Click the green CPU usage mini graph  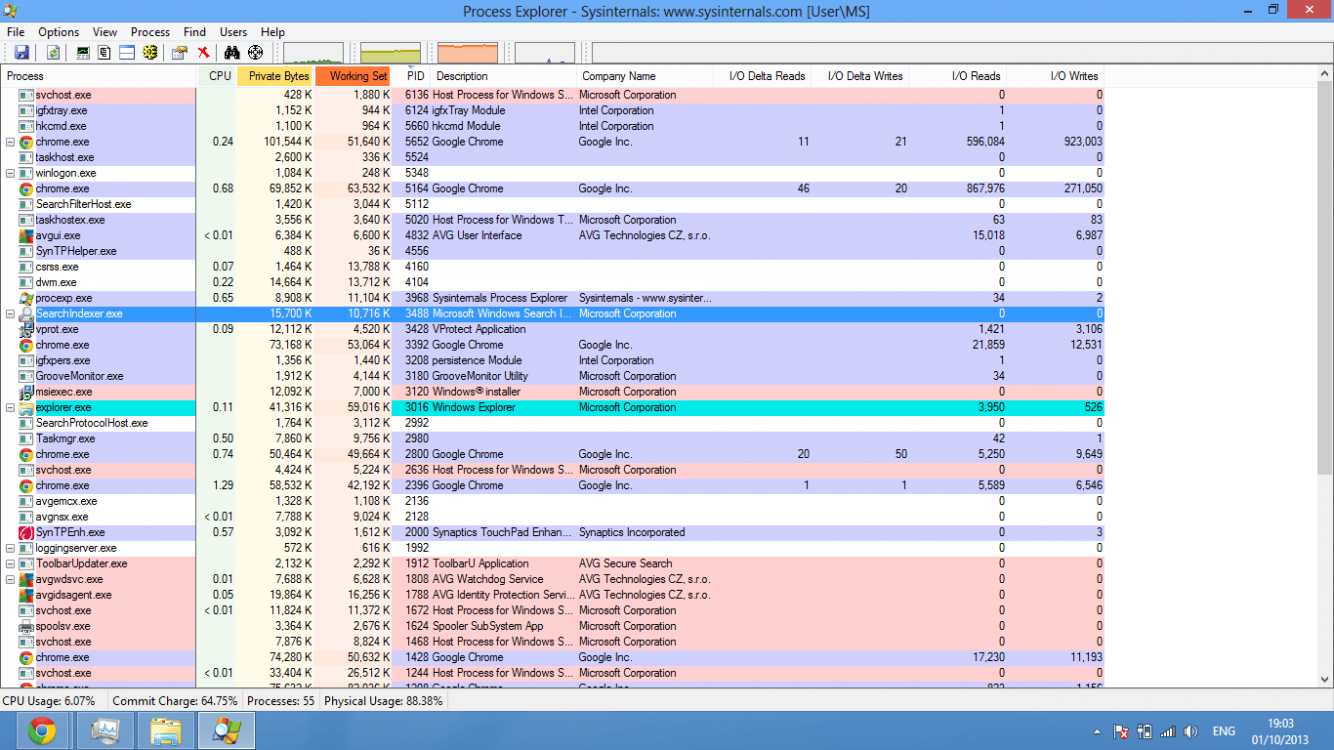pos(313,53)
